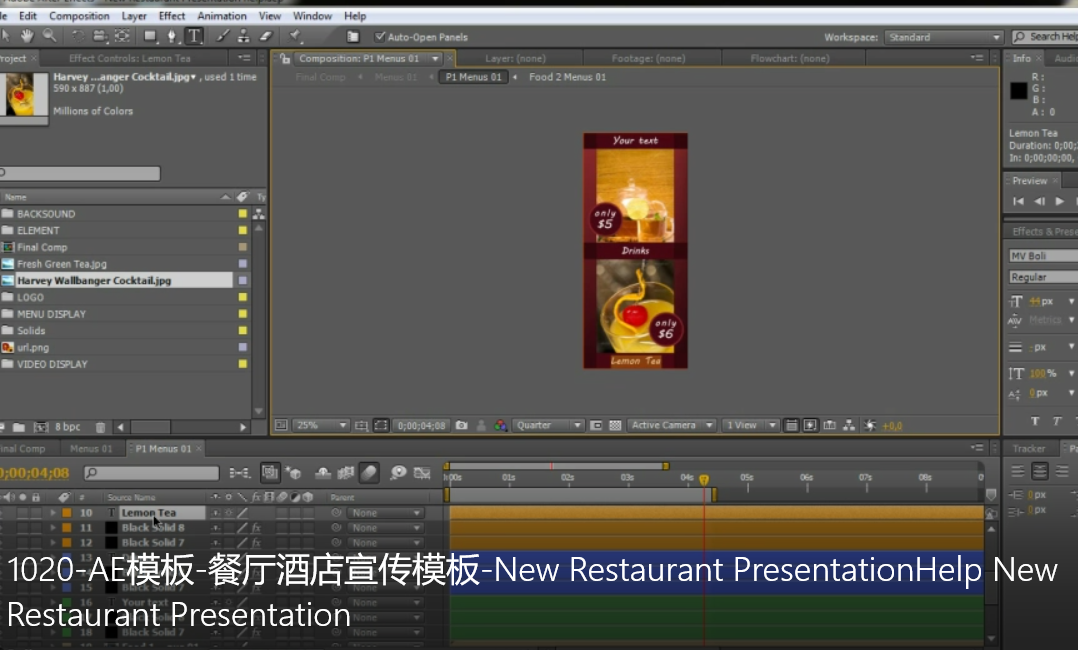1078x650 pixels.
Task: Select the Pen tool
Action: pos(172,36)
